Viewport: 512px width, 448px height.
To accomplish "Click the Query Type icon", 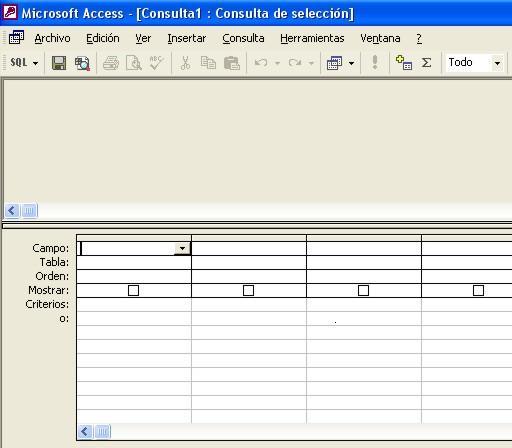I will pyautogui.click(x=334, y=63).
